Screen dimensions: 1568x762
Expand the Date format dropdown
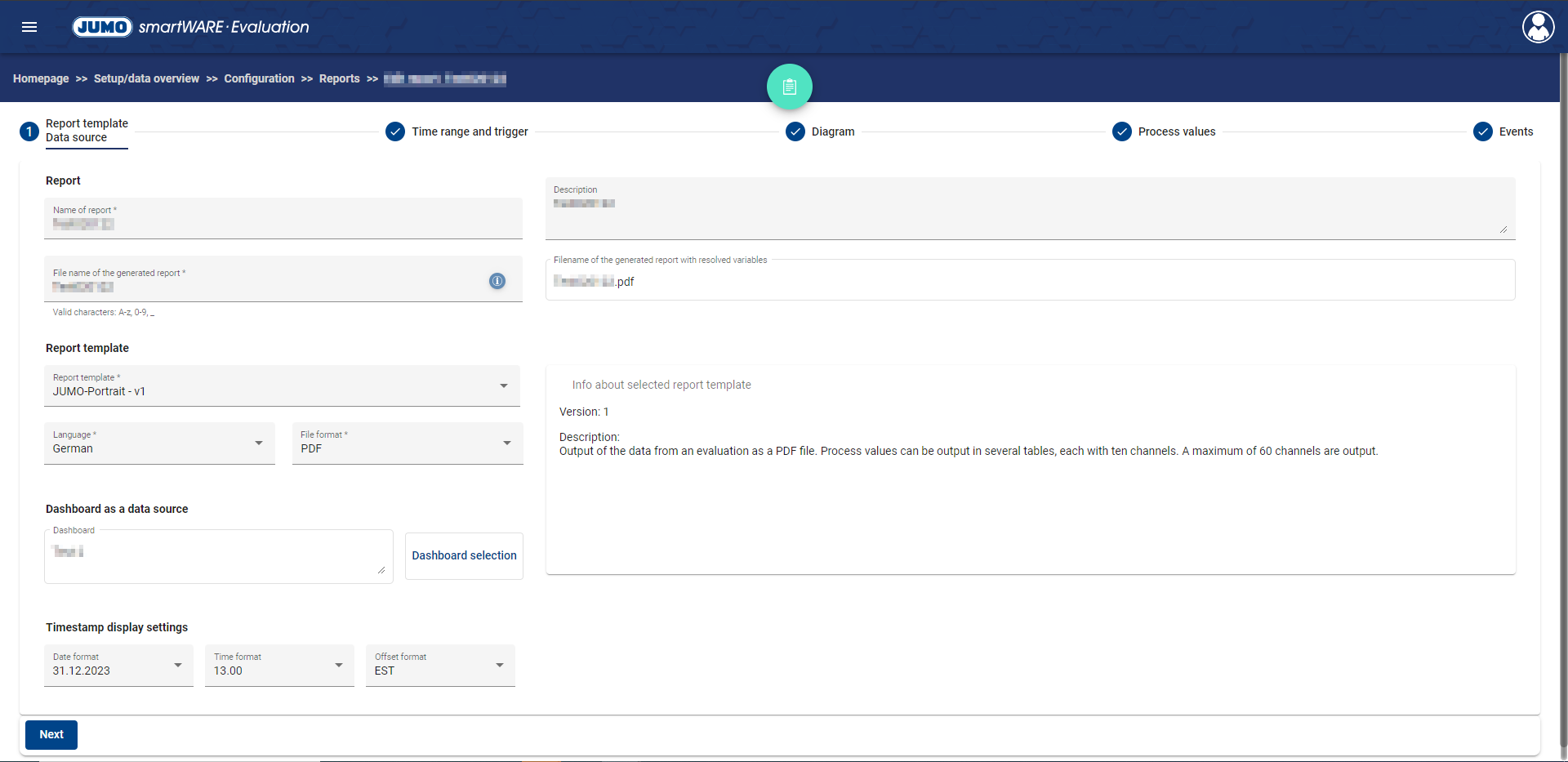[x=118, y=665]
